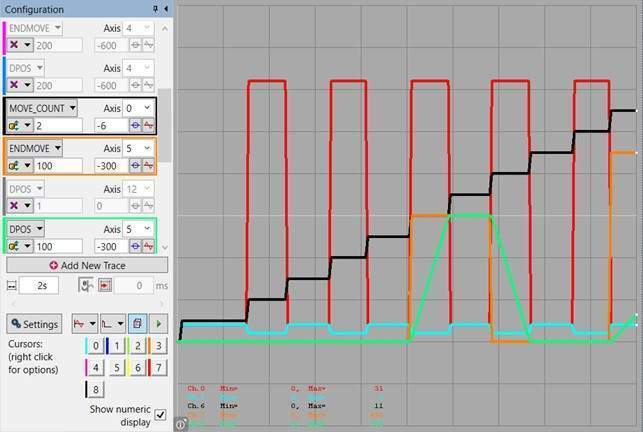
Task: Center the DPOS Axis 12 trace offset
Action: [x=135, y=206]
